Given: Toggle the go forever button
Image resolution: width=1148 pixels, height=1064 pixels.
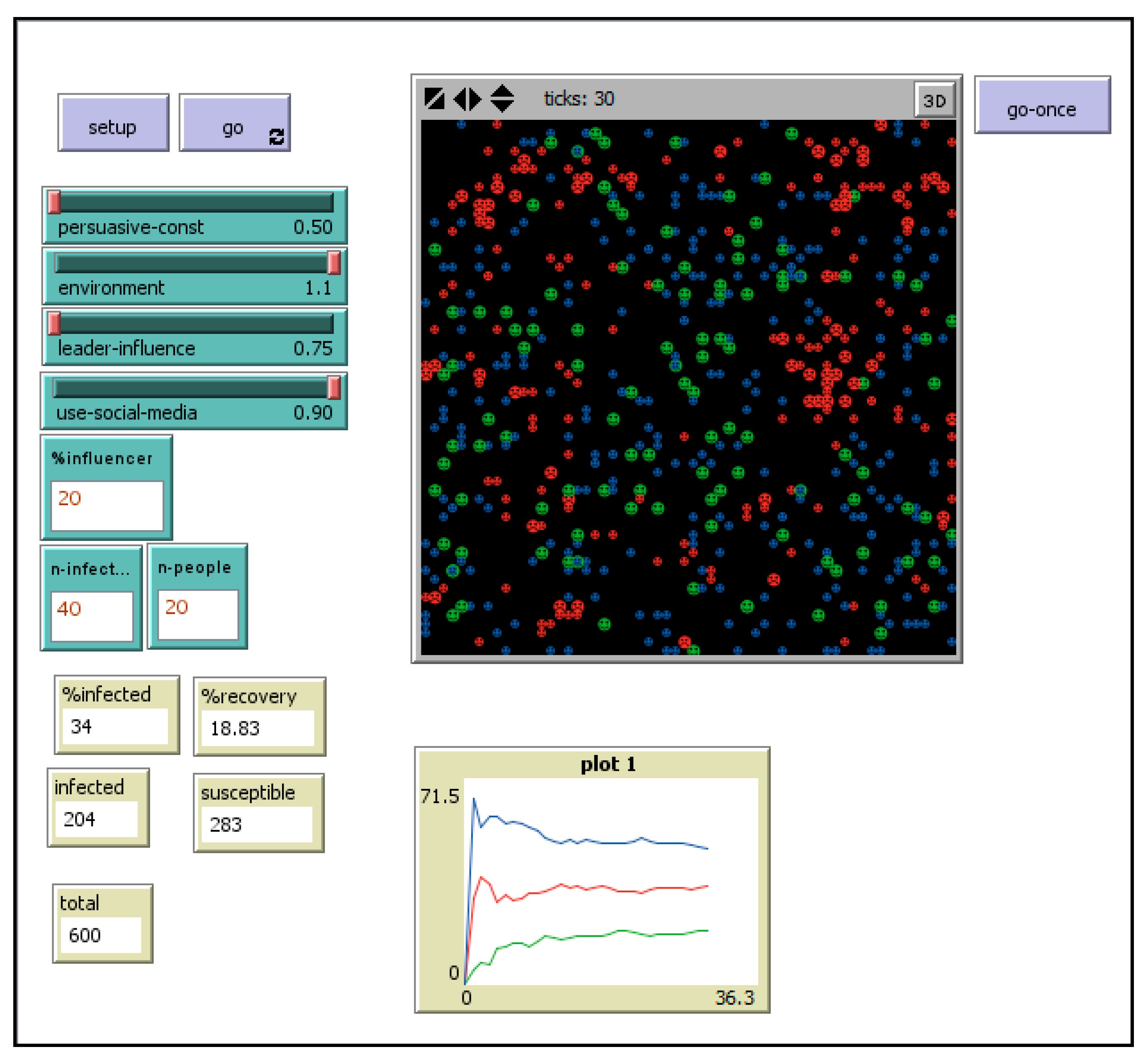Looking at the screenshot, I should (234, 123).
